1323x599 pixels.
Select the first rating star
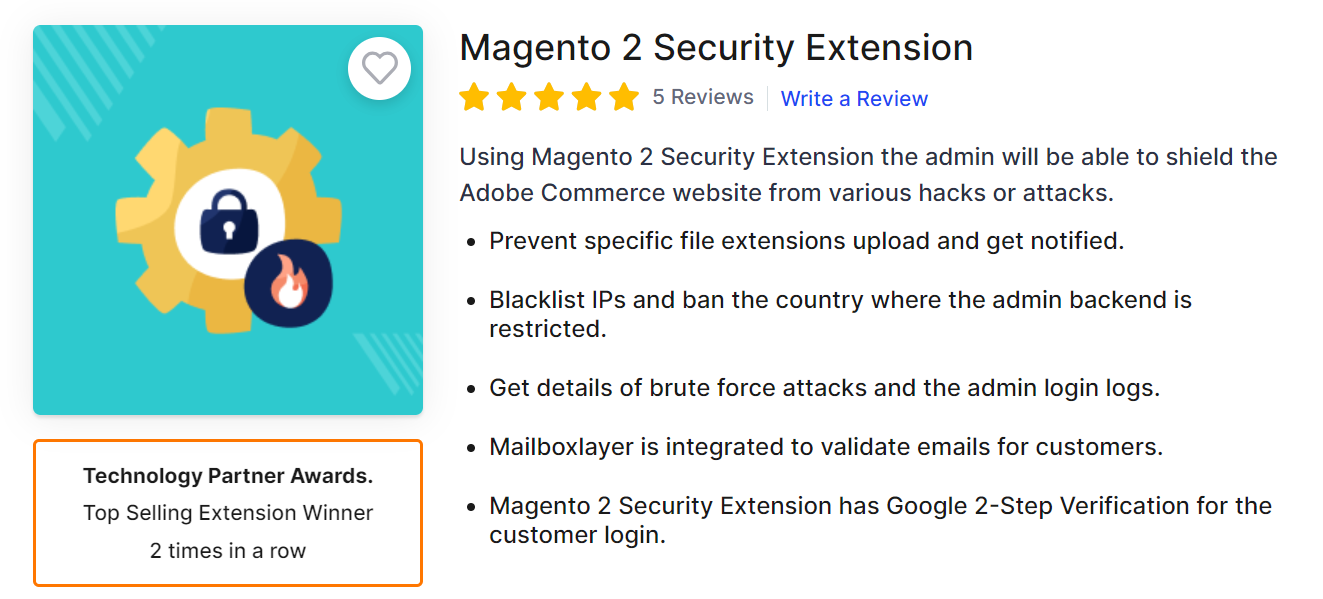tap(473, 97)
